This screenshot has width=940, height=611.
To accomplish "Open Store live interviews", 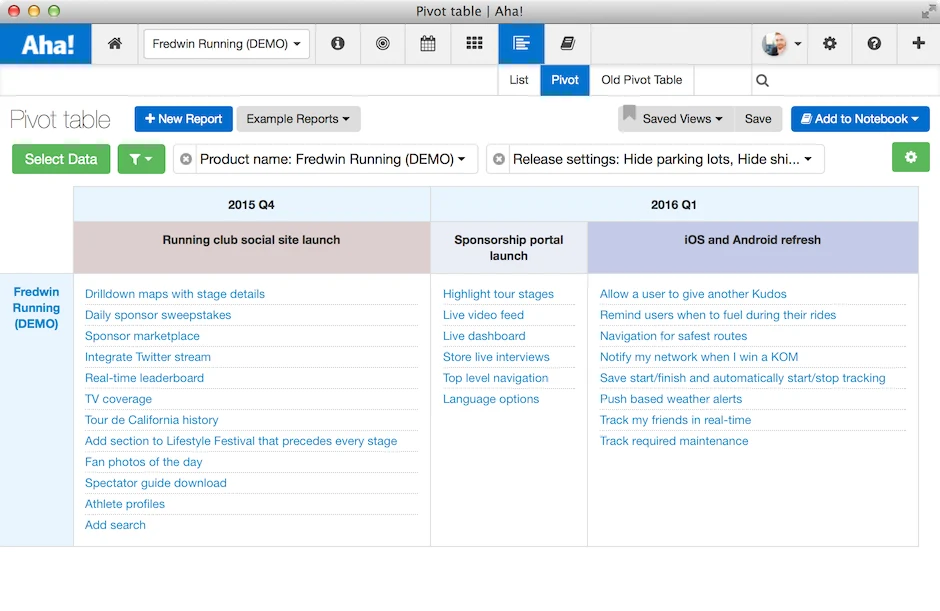I will 496,357.
